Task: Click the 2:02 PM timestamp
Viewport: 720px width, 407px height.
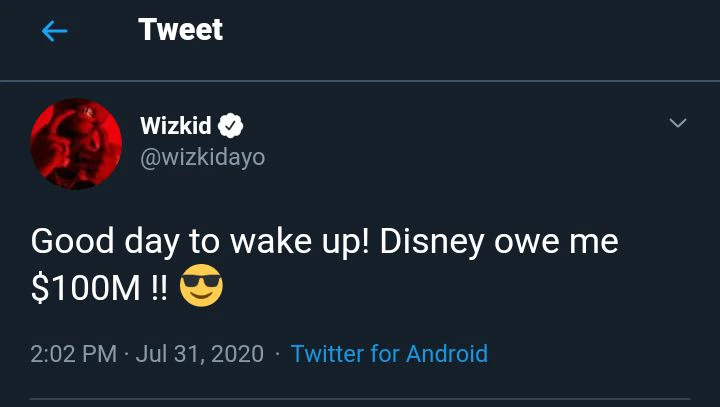Action: coord(75,354)
